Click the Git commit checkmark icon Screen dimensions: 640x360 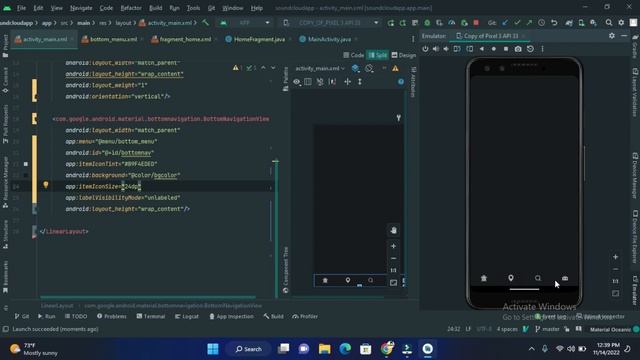click(x=517, y=23)
